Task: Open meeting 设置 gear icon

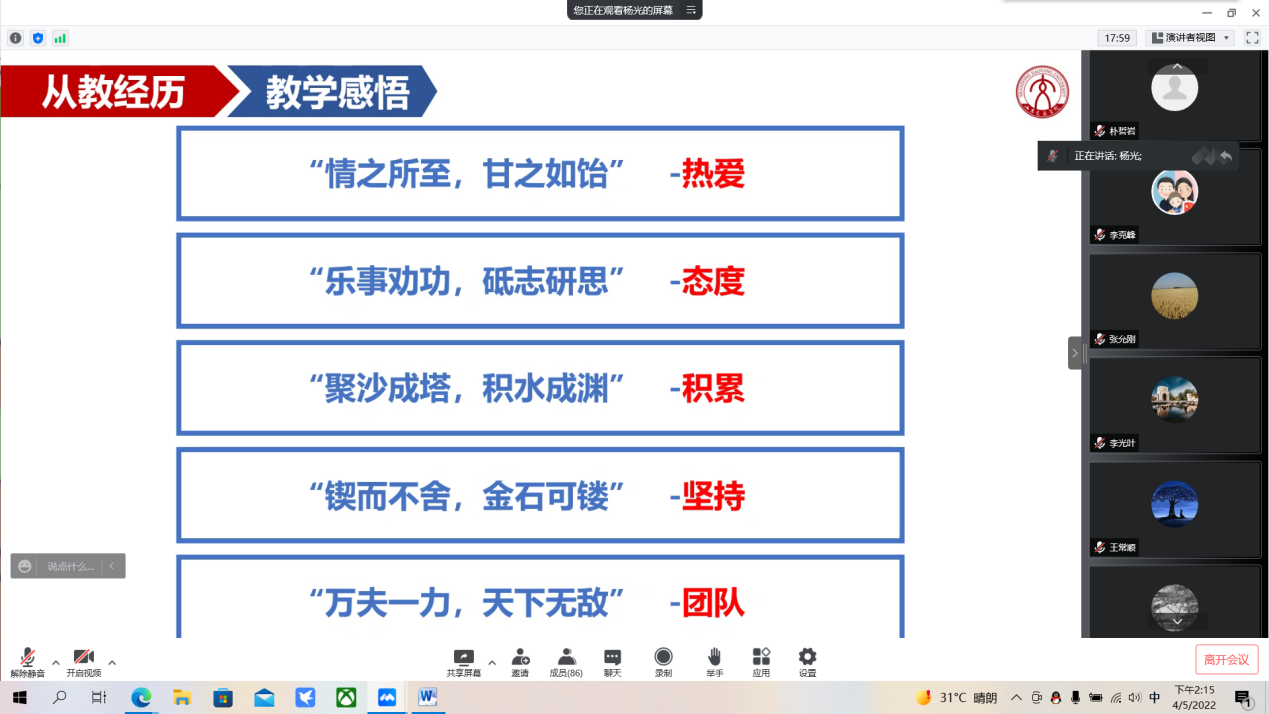Action: click(x=807, y=661)
